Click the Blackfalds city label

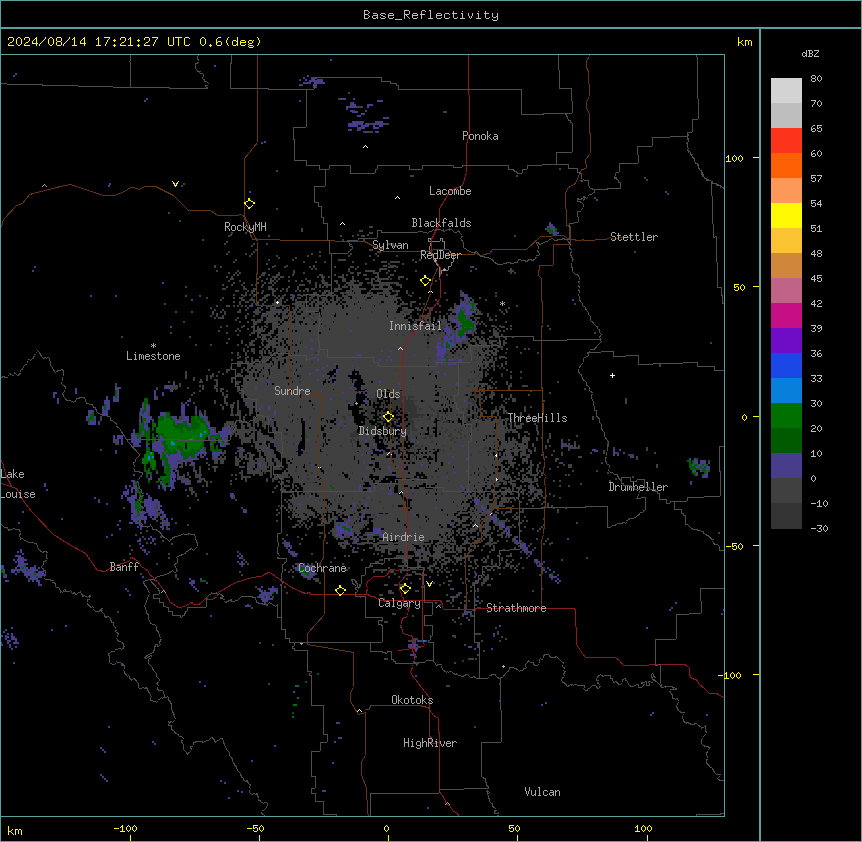coord(441,223)
